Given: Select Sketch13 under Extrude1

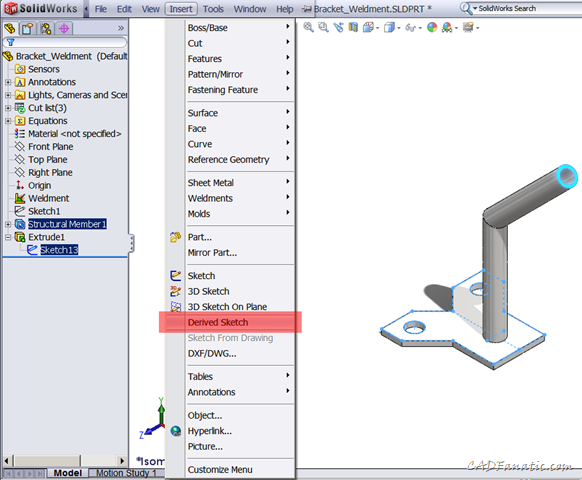Looking at the screenshot, I should [x=59, y=250].
